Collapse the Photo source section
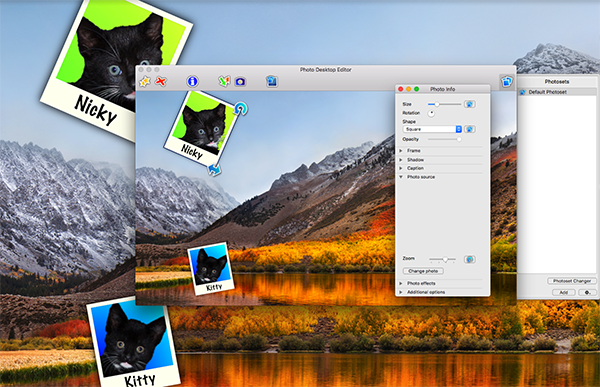Viewport: 600px width, 387px height. click(x=401, y=177)
